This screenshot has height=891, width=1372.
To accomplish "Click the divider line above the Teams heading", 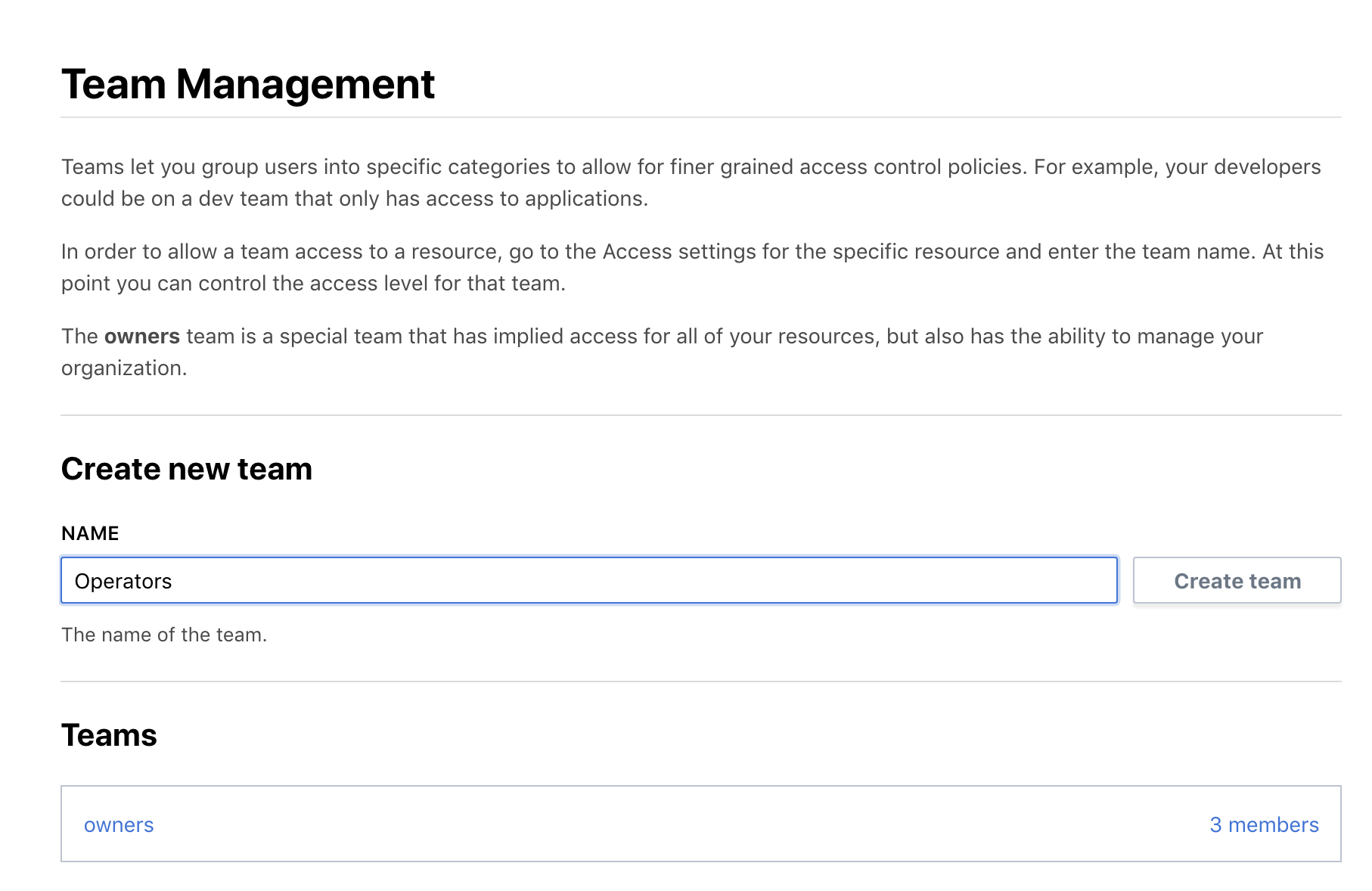I will (x=700, y=681).
